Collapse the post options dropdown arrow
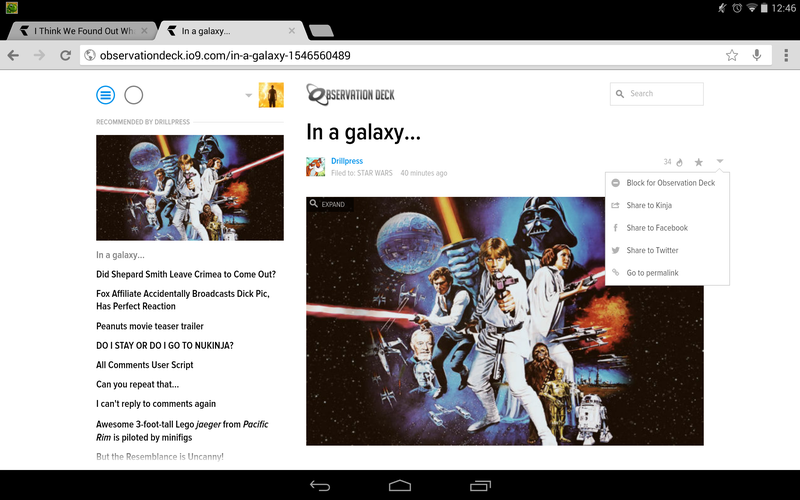800x500 pixels. (x=719, y=161)
